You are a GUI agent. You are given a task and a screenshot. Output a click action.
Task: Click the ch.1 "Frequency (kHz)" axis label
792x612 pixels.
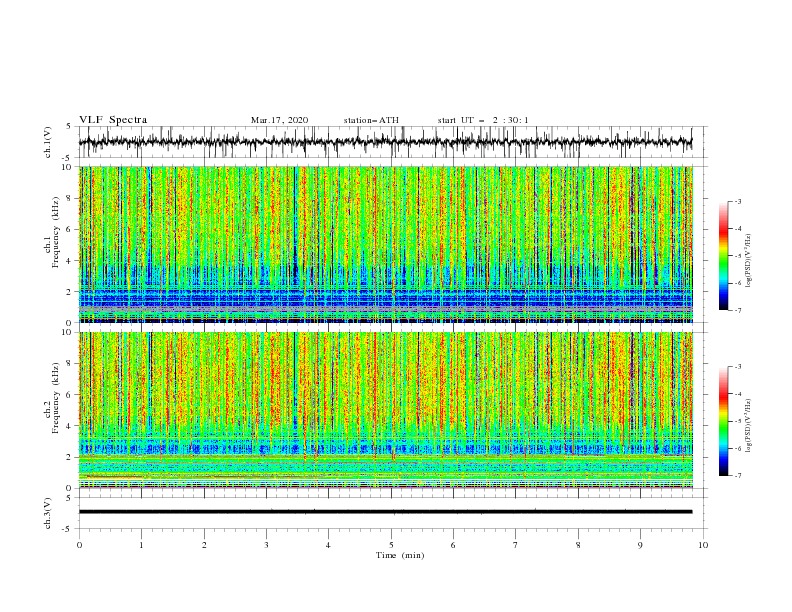[56, 233]
